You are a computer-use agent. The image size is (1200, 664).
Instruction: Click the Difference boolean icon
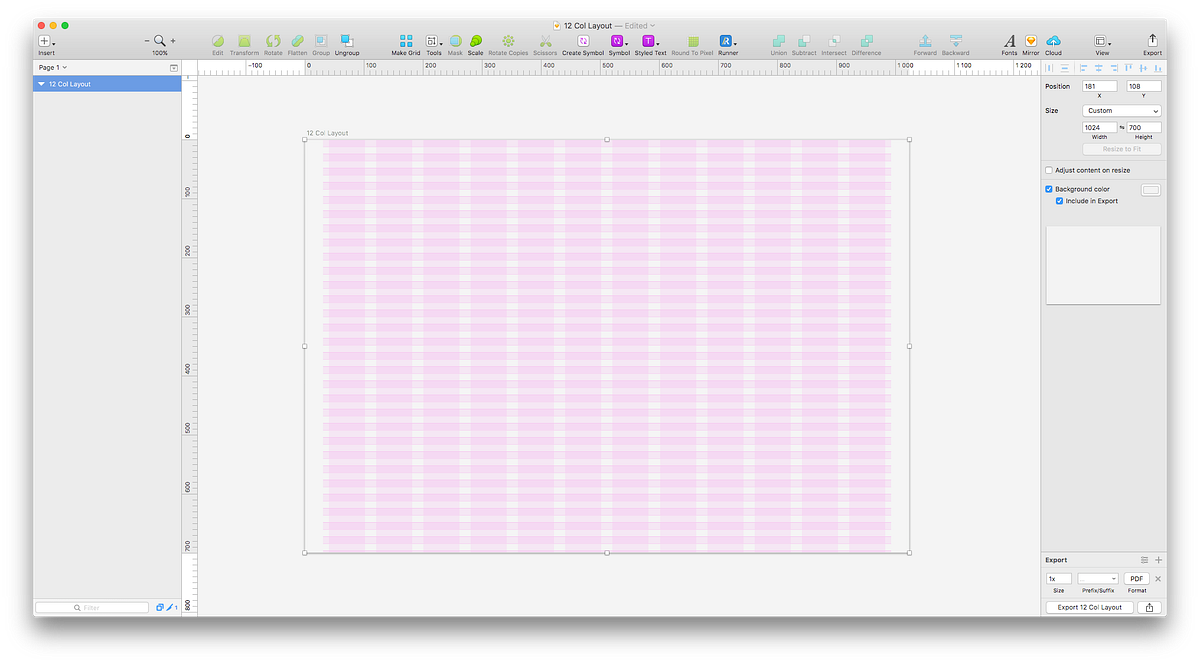coord(866,41)
